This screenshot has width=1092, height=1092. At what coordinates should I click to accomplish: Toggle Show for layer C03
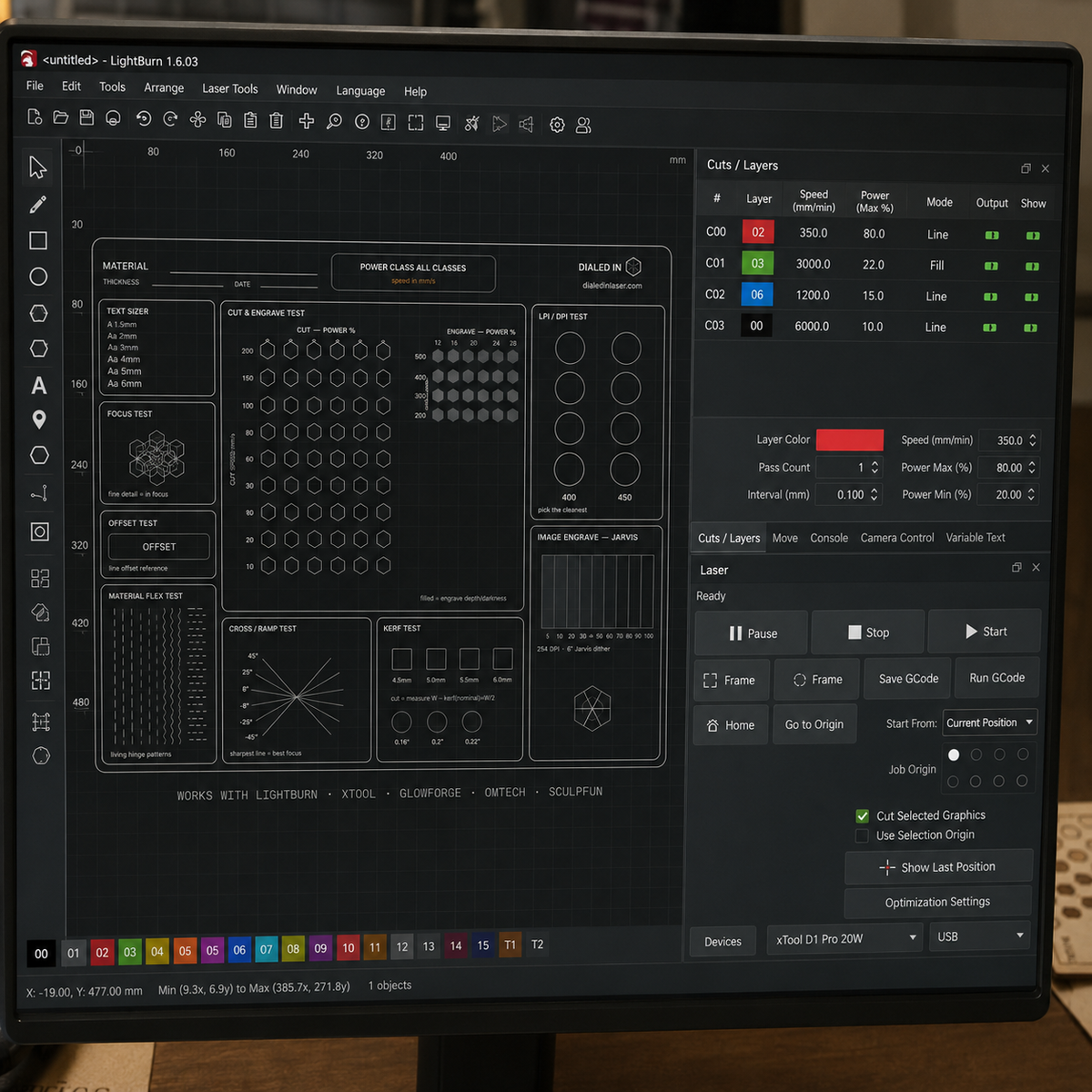click(x=1030, y=328)
